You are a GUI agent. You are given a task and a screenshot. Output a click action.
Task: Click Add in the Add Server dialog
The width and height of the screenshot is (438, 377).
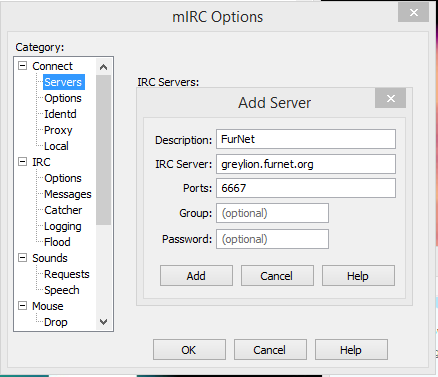tap(196, 276)
